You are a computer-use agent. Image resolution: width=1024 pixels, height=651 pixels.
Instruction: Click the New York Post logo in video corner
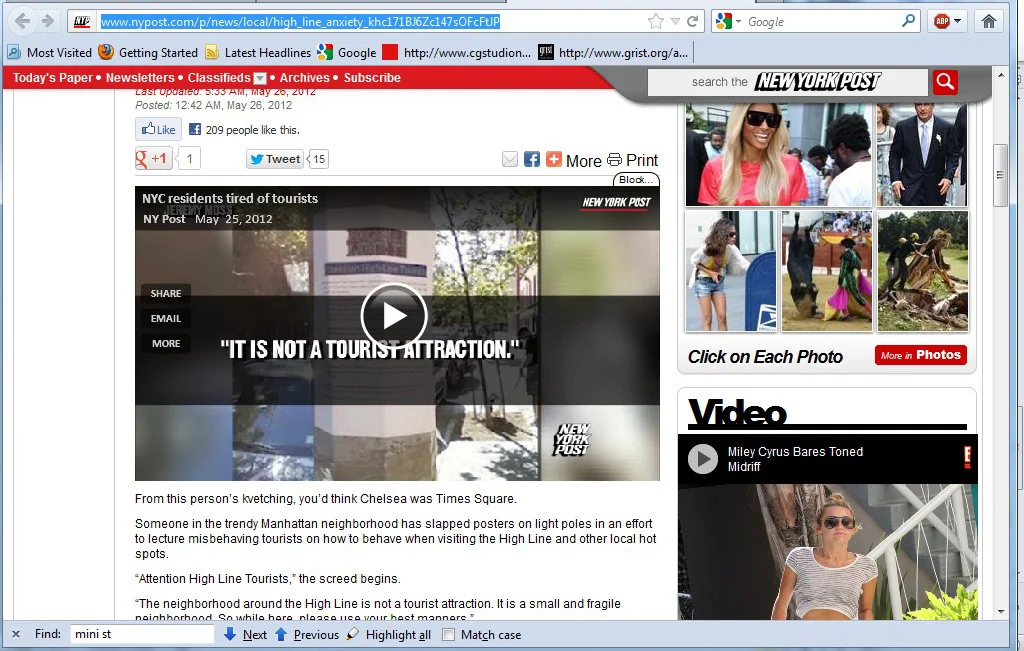click(616, 202)
